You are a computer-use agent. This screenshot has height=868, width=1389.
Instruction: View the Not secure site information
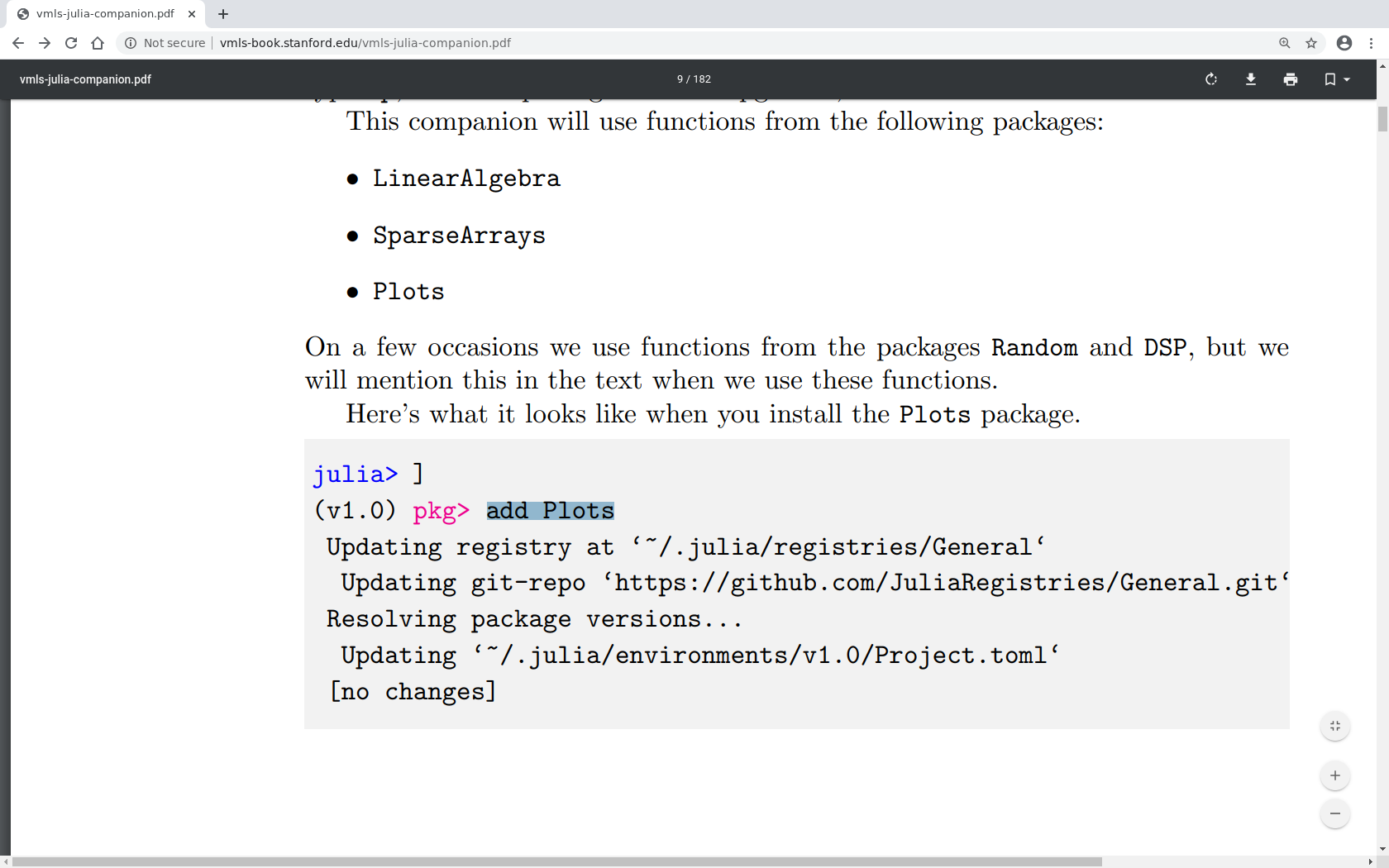[x=165, y=43]
